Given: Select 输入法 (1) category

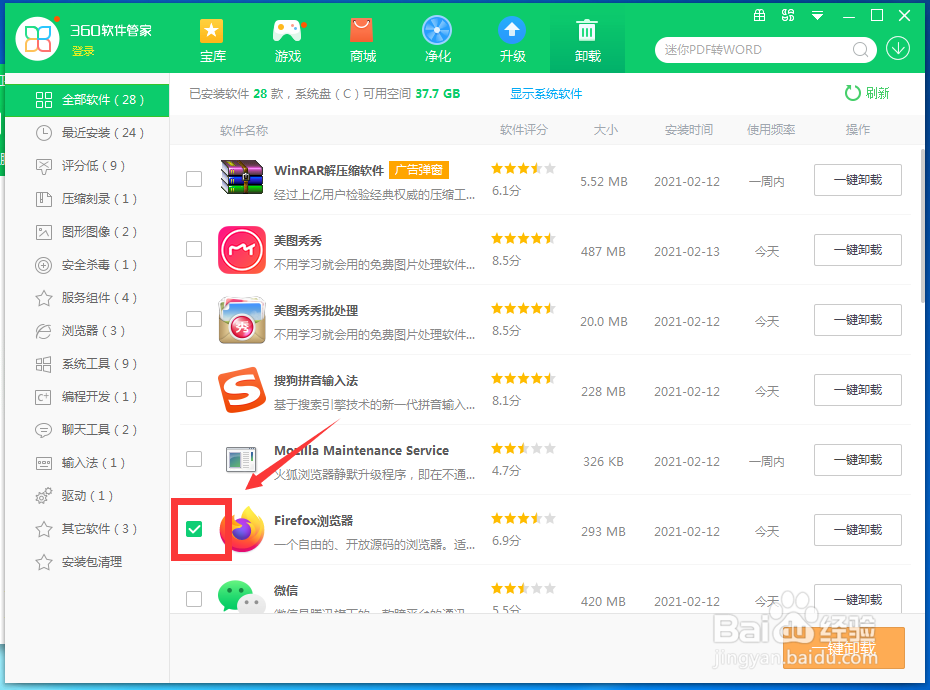Looking at the screenshot, I should [x=87, y=463].
